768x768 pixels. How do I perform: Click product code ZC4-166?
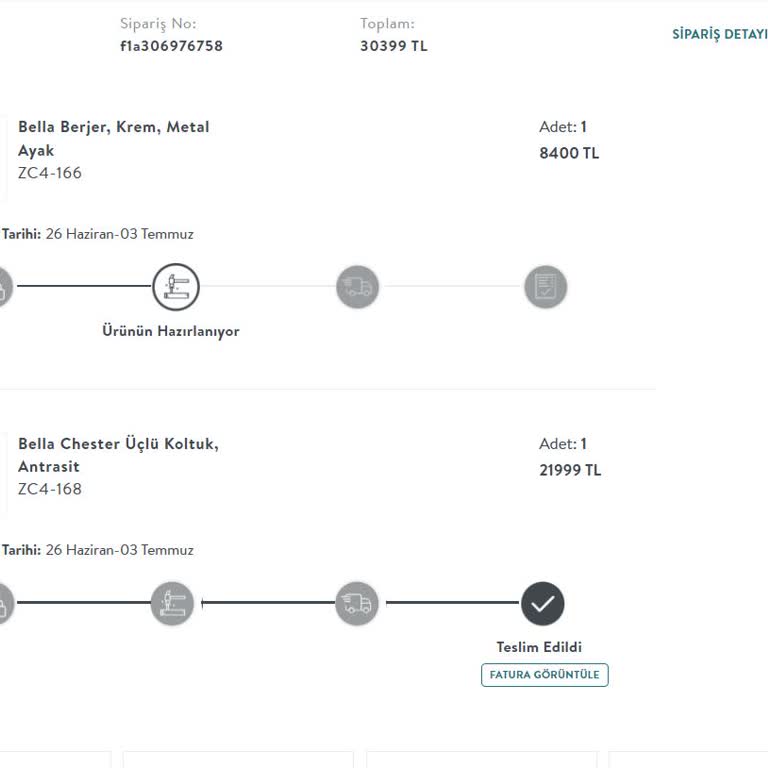[x=50, y=173]
